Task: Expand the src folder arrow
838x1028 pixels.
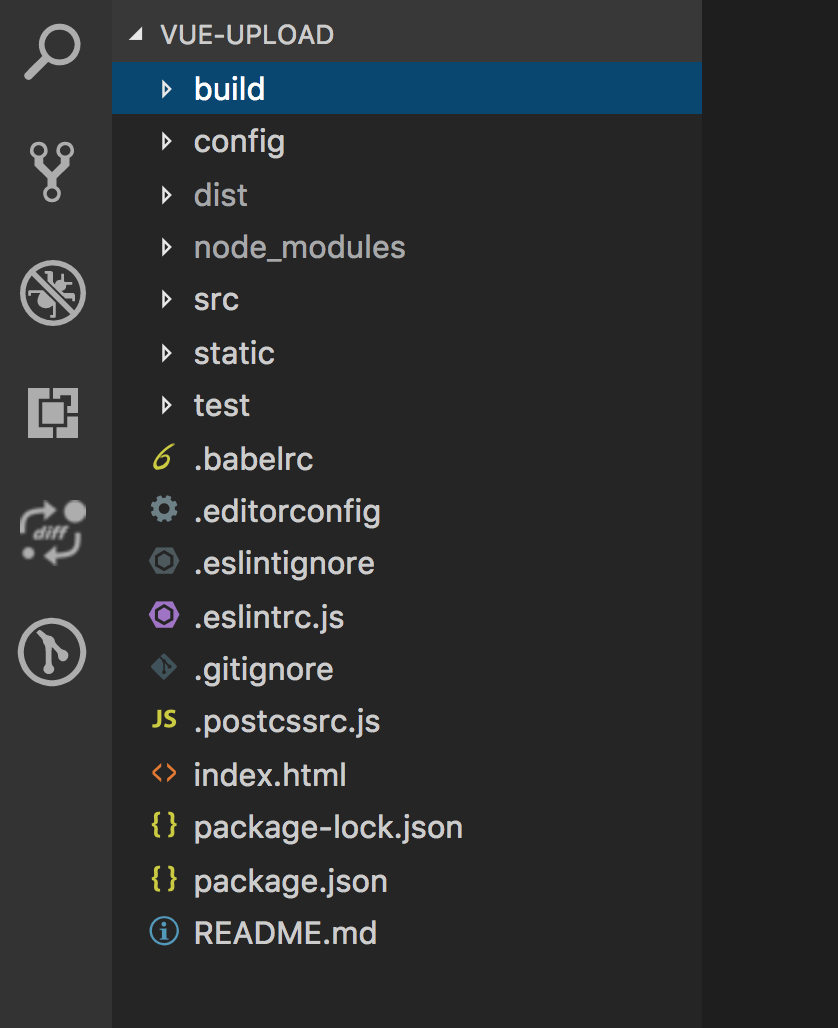Action: tap(167, 300)
